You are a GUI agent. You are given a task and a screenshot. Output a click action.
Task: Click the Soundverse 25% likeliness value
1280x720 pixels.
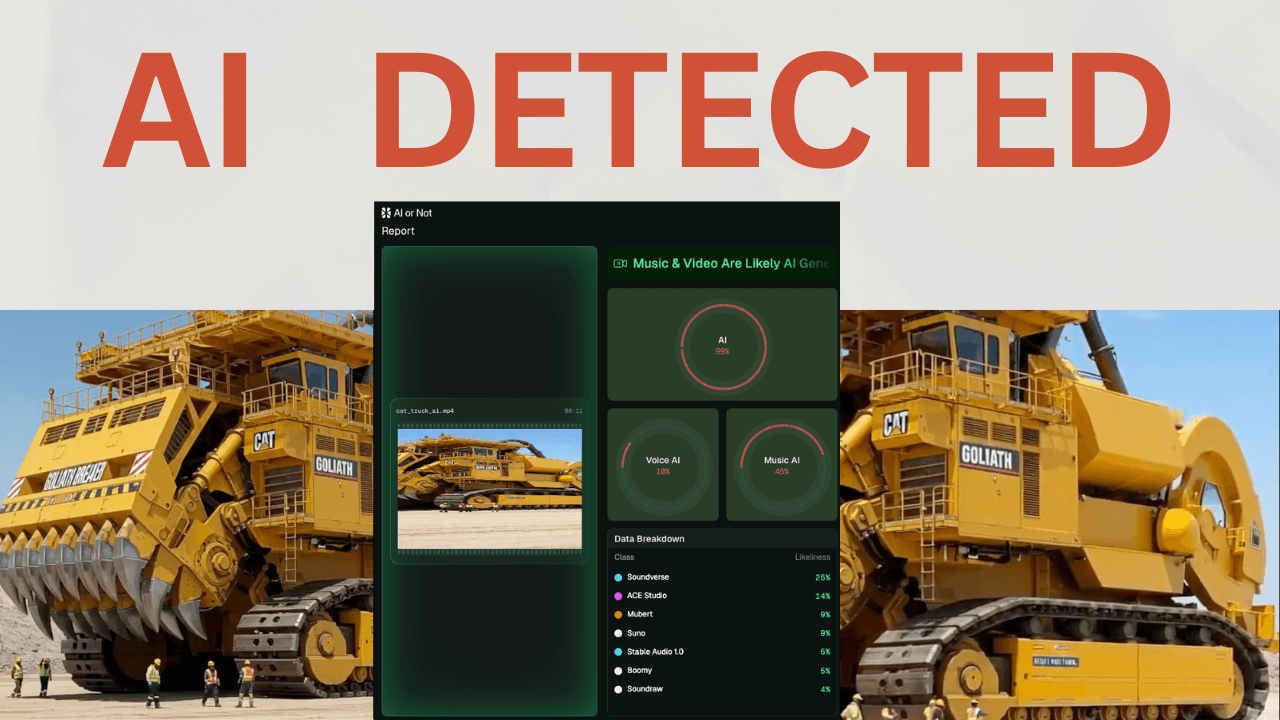822,577
